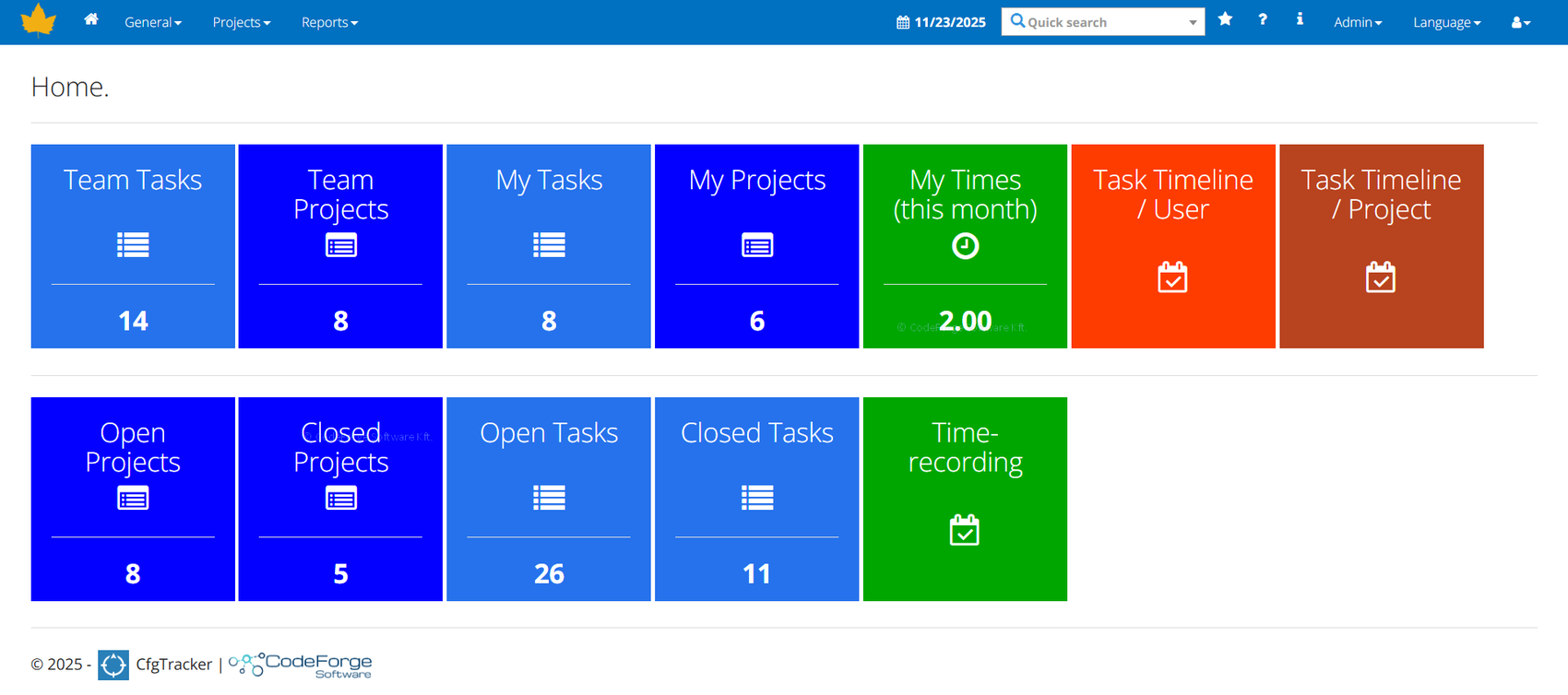Open the Admin menu
This screenshot has height=695, width=1568.
[x=1358, y=22]
